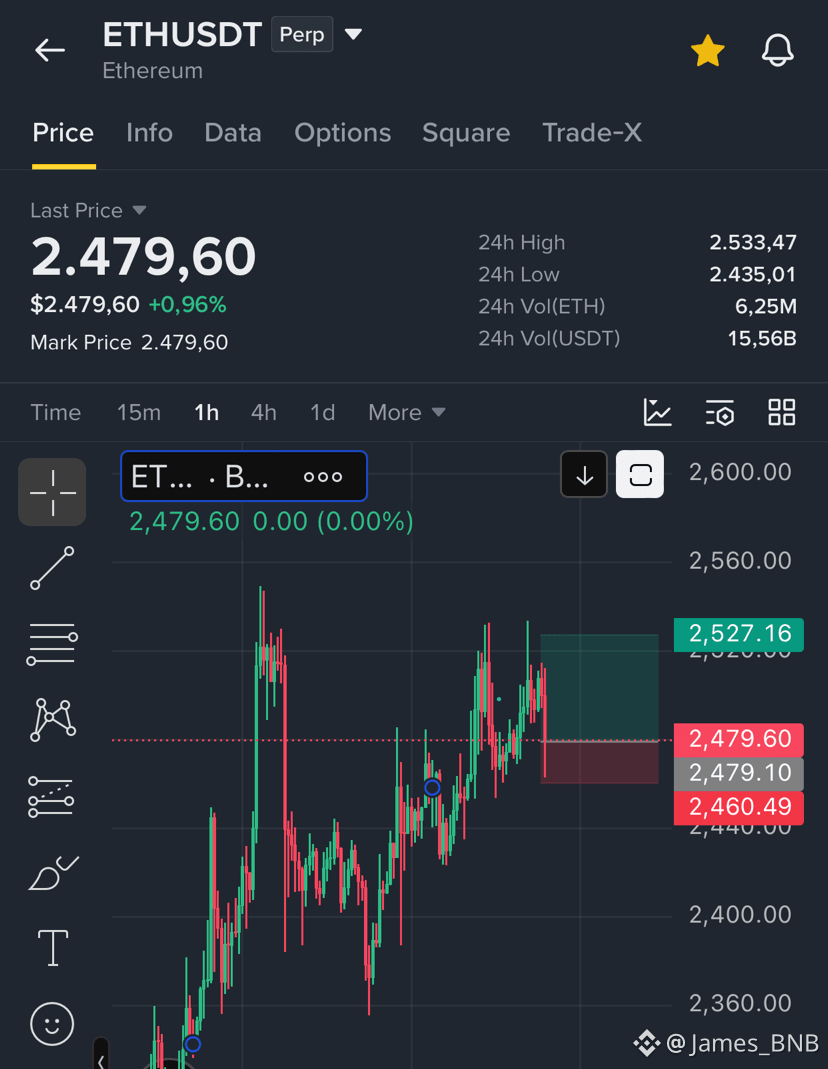Select the 1h interval
The image size is (828, 1069).
[x=206, y=412]
